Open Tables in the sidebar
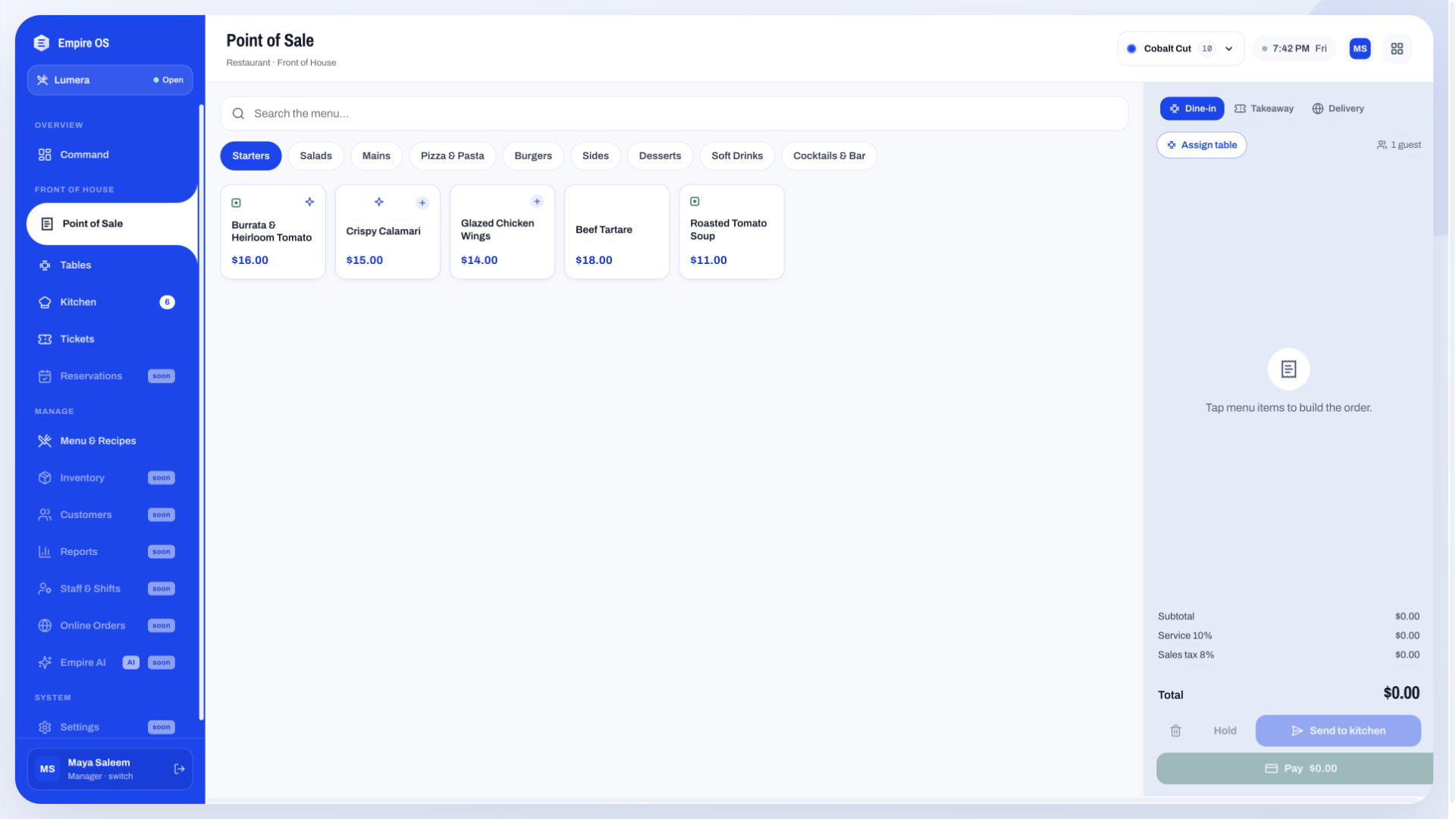 coord(111,265)
